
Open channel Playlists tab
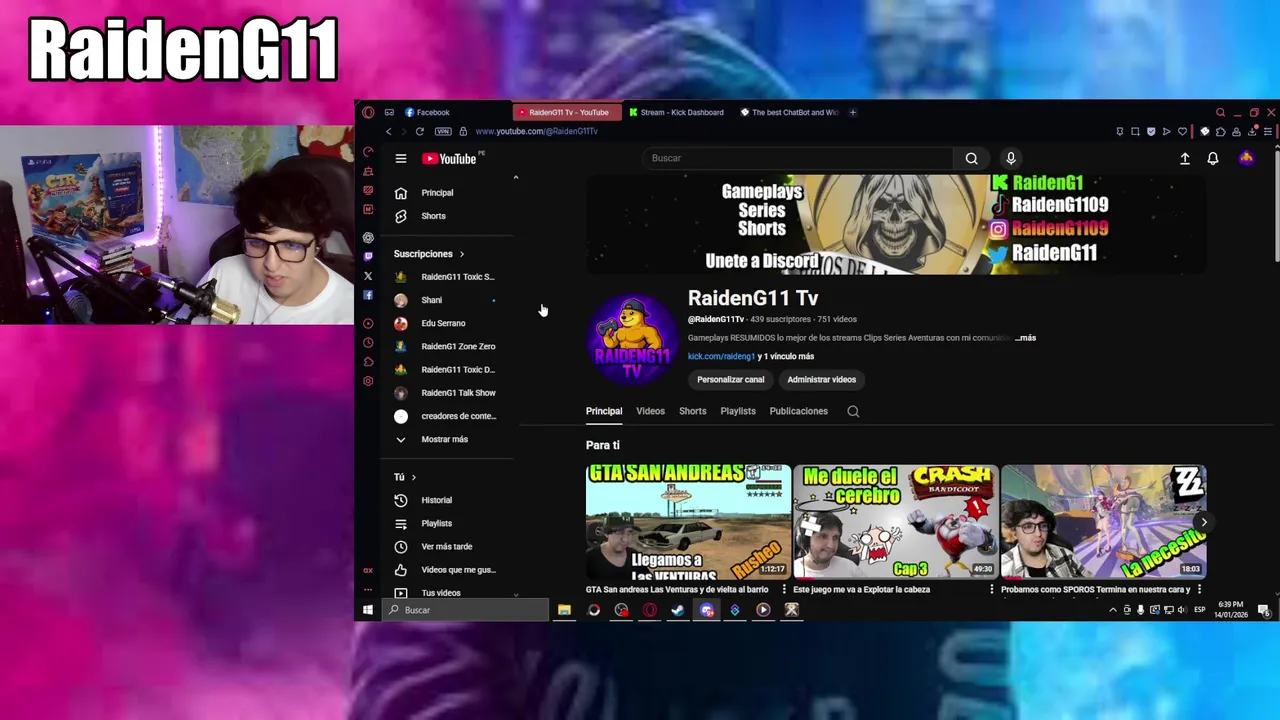click(x=738, y=411)
